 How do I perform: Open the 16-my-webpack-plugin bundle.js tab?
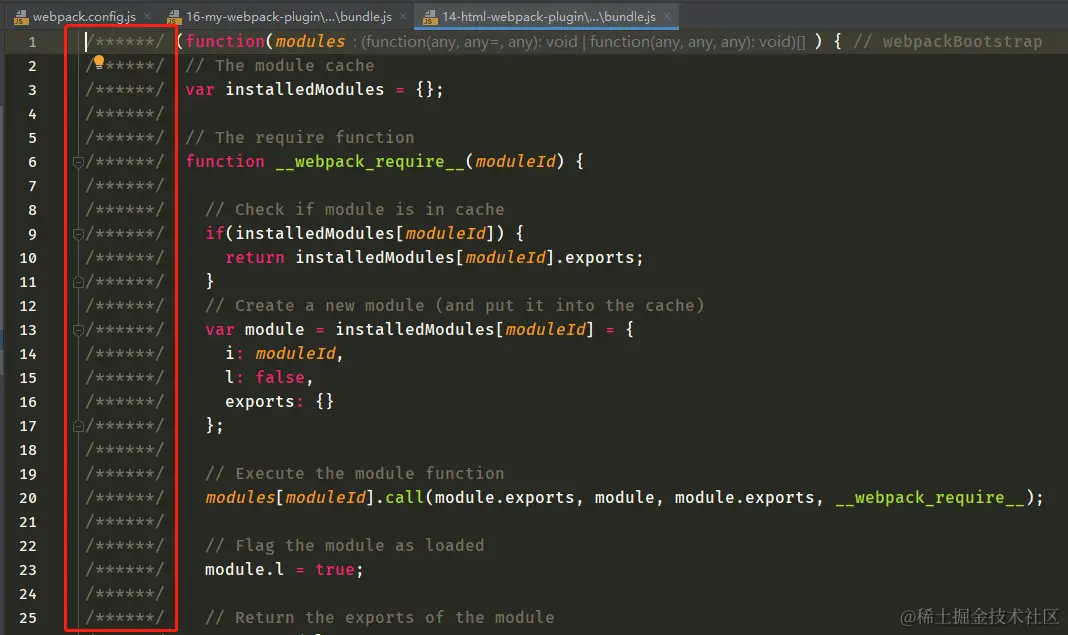click(x=289, y=16)
